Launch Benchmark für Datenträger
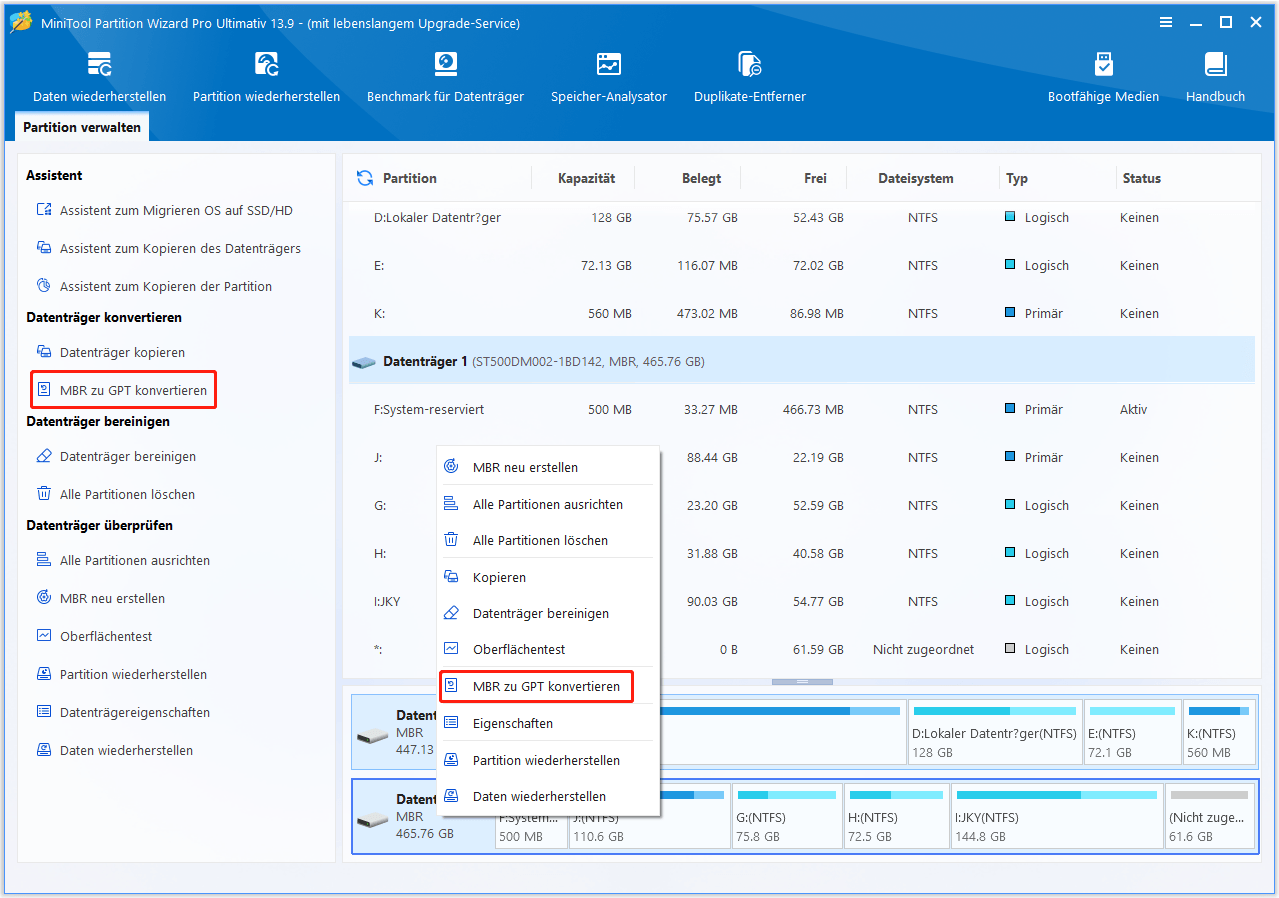1279x898 pixels. (x=445, y=78)
